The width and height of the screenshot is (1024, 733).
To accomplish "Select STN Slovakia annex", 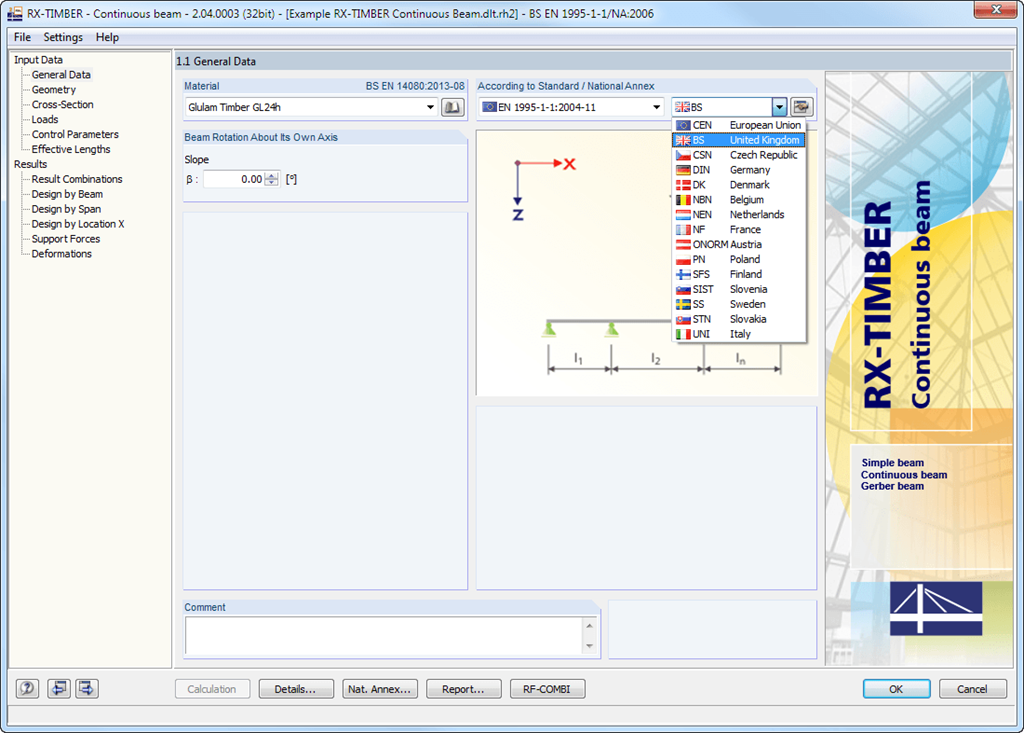I will (739, 319).
